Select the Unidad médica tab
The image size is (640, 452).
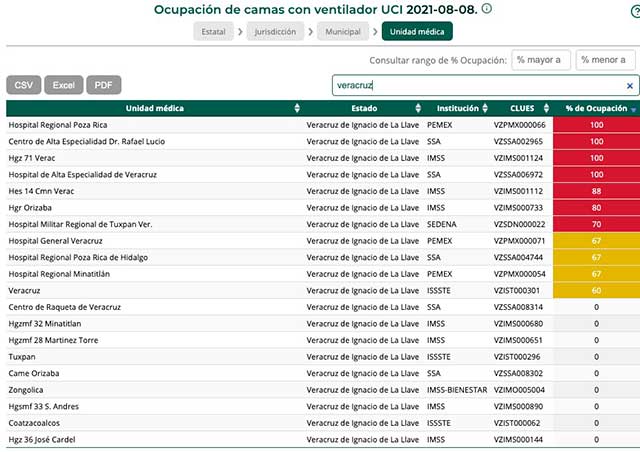pyautogui.click(x=417, y=31)
